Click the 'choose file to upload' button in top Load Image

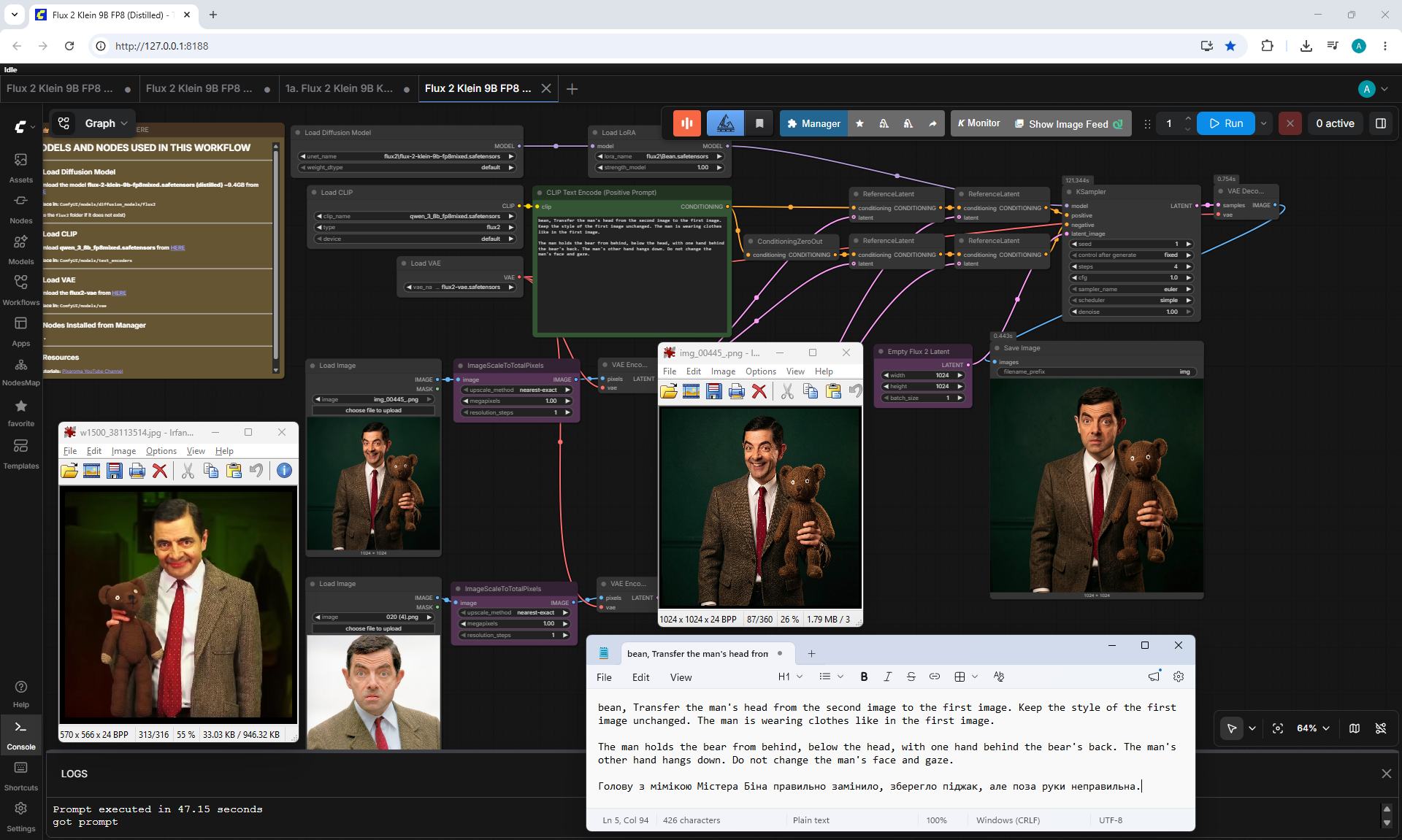[373, 410]
